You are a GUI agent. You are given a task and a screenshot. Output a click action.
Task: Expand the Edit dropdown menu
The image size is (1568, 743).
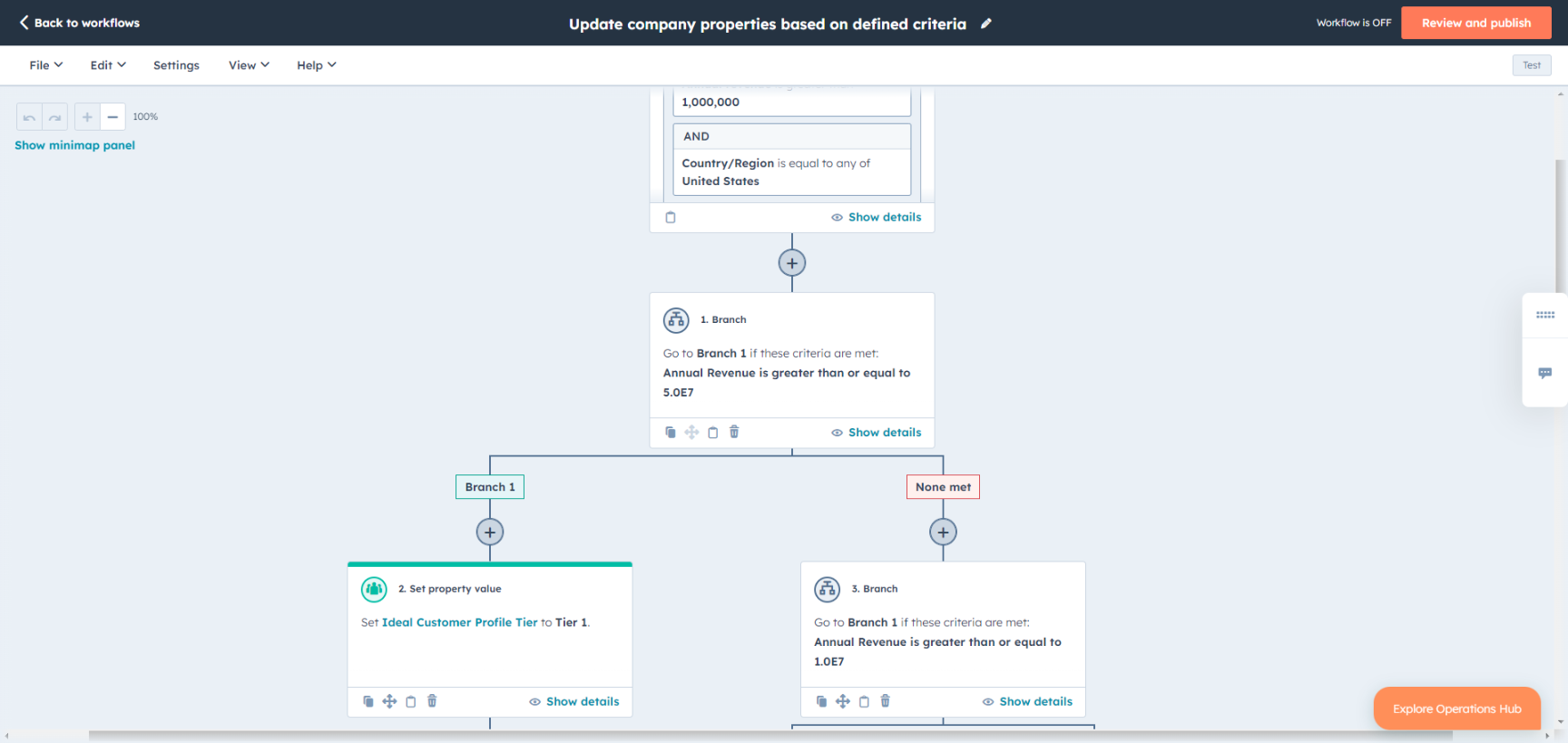click(108, 65)
